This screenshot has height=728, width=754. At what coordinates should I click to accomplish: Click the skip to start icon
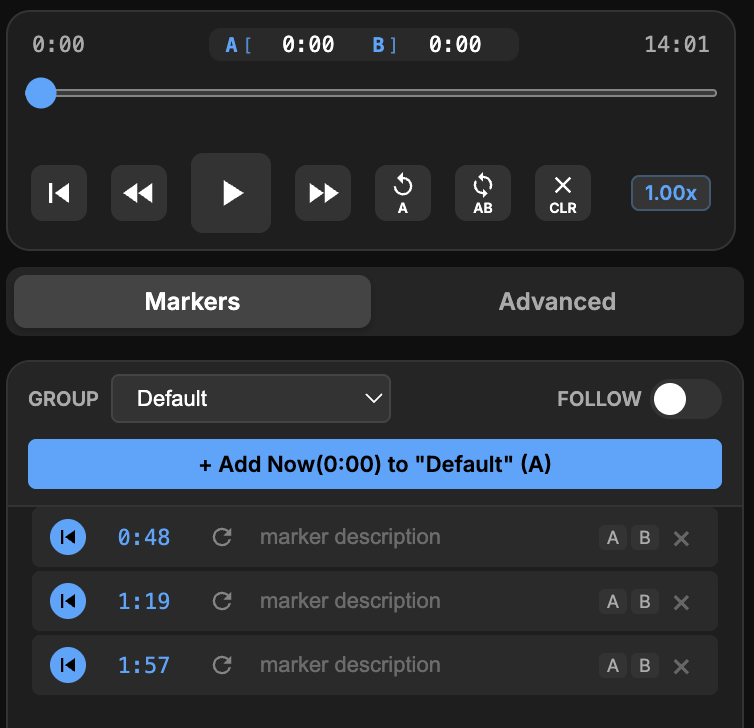[x=59, y=193]
